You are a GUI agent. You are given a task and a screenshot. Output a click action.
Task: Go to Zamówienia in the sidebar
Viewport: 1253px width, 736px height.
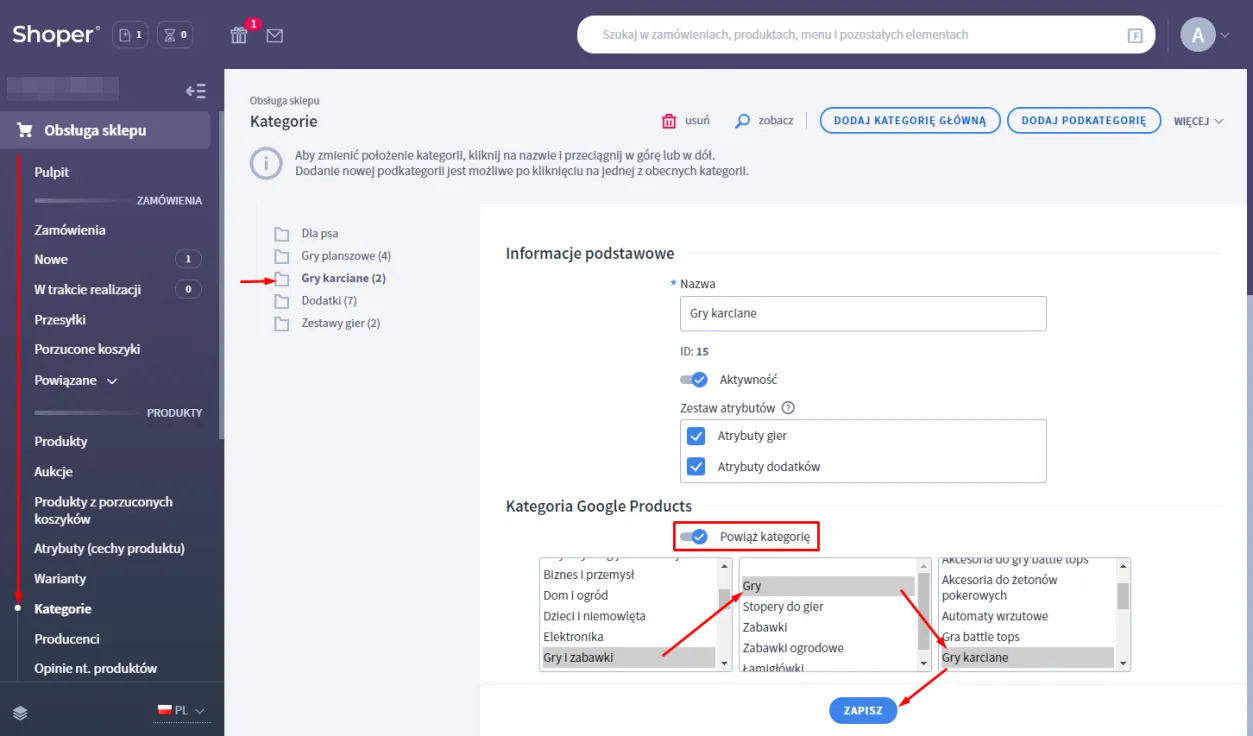pyautogui.click(x=70, y=230)
